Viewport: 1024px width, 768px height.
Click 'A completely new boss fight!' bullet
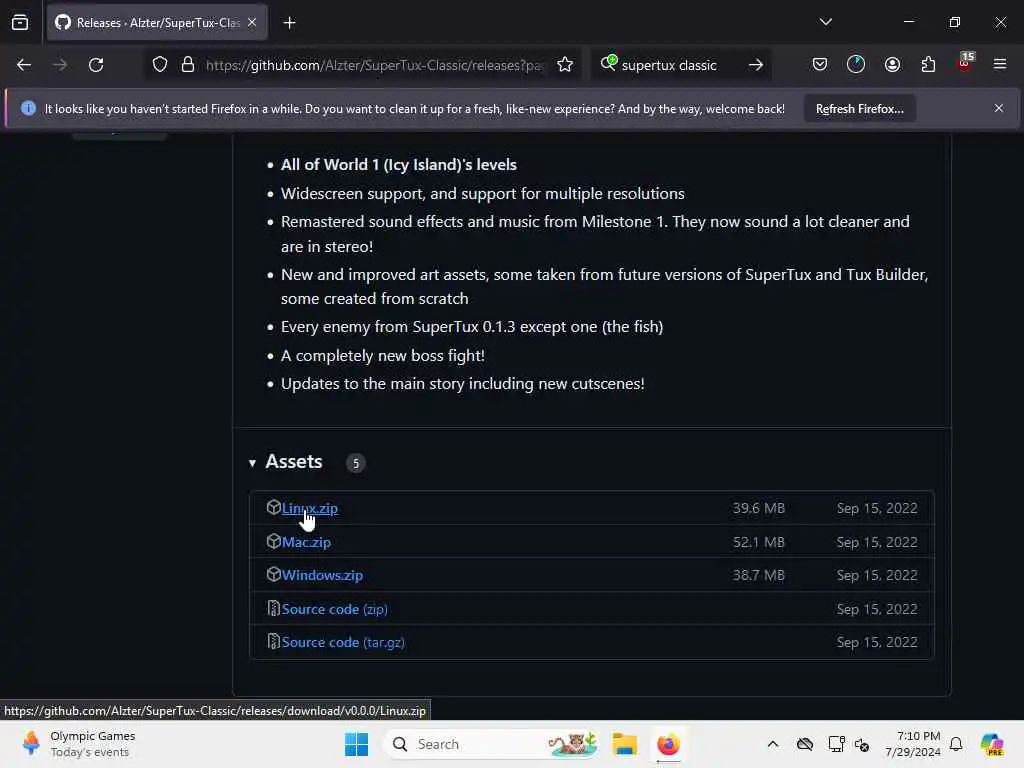[x=383, y=356]
